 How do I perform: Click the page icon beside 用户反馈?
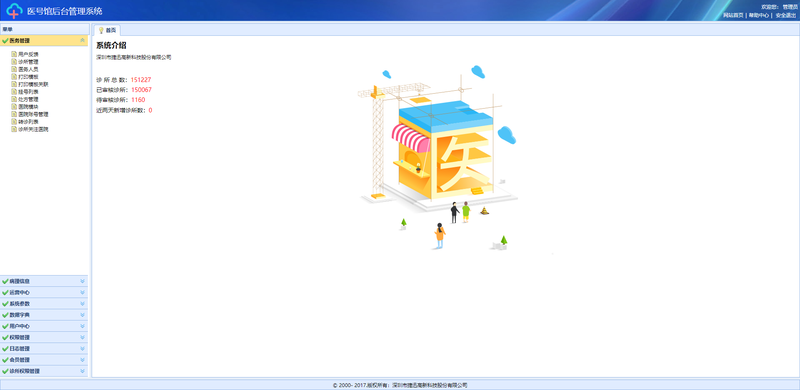(x=14, y=54)
